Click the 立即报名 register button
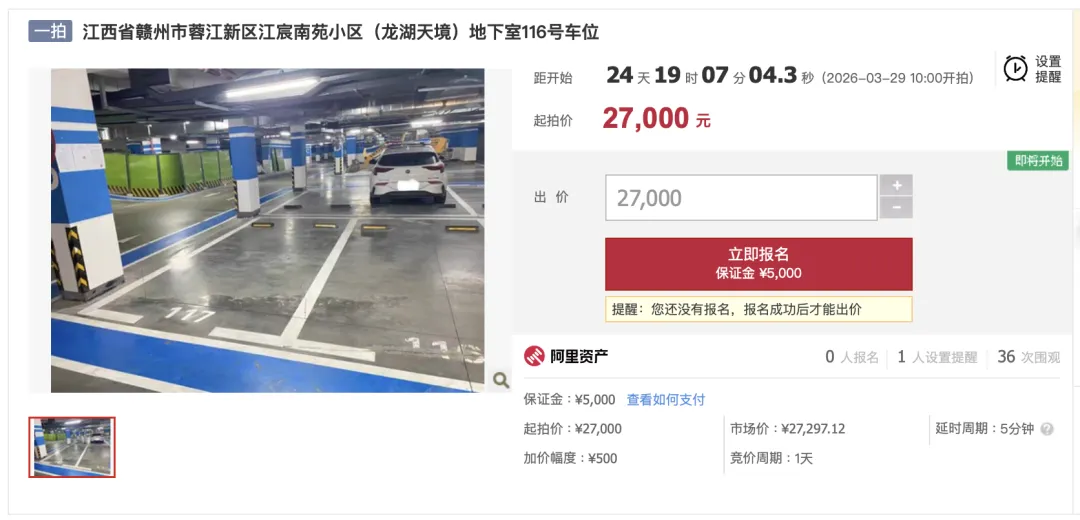 pos(758,264)
